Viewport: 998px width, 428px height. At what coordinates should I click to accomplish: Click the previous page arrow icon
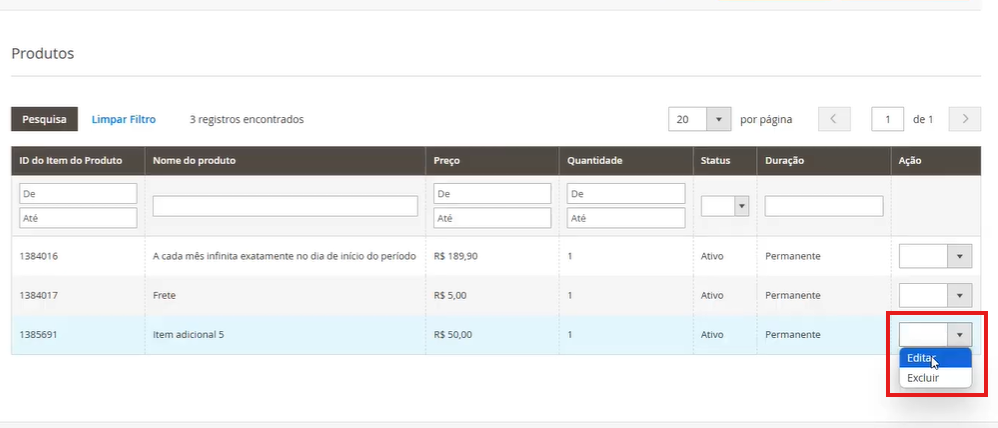(x=834, y=119)
